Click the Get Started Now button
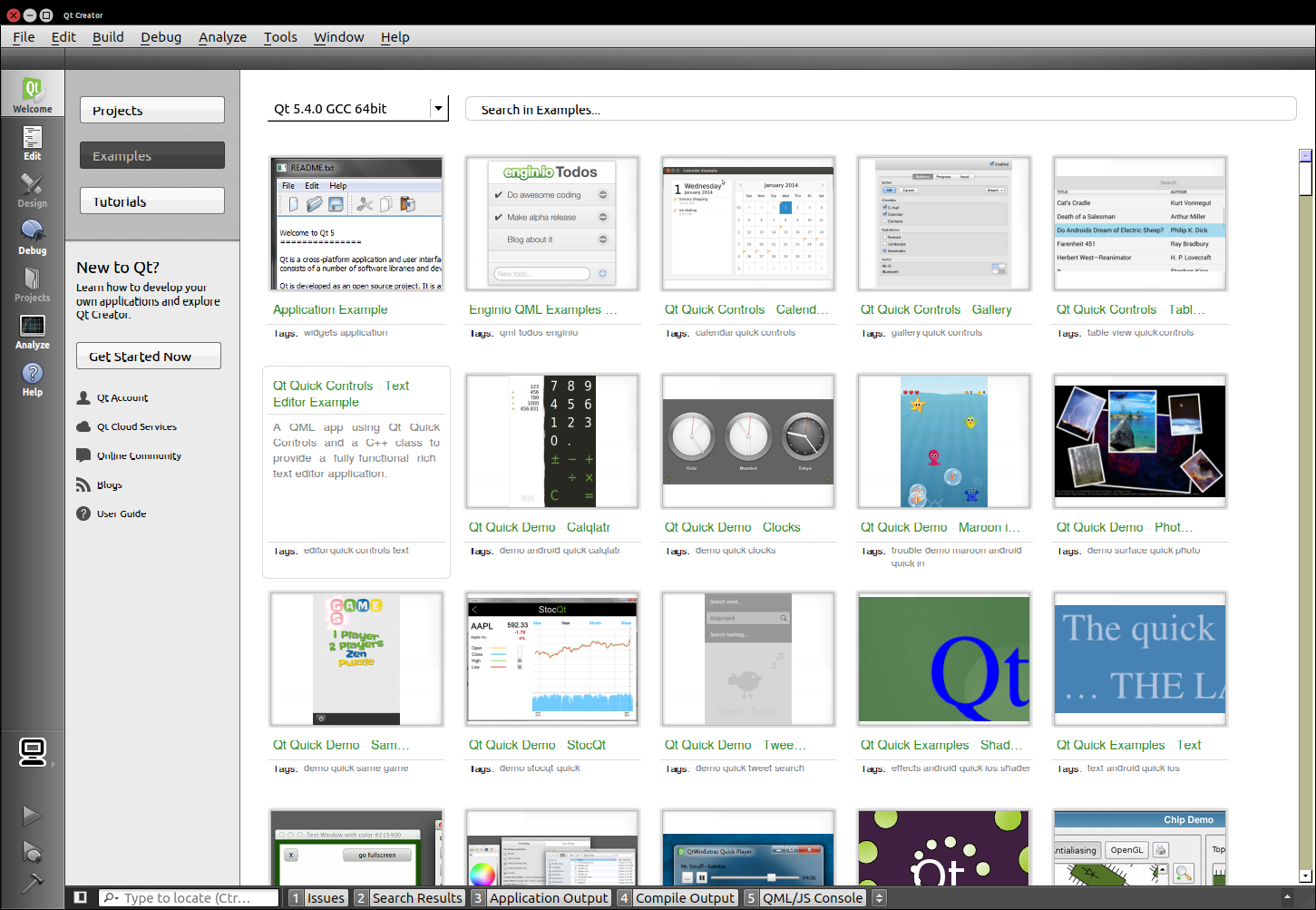The width and height of the screenshot is (1316, 910). point(149,356)
